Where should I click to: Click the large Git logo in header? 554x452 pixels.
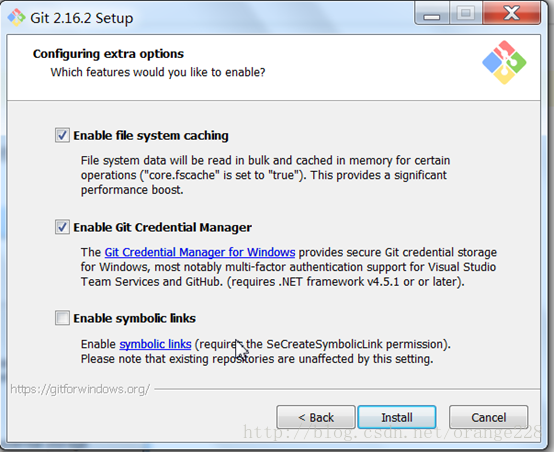pyautogui.click(x=504, y=62)
